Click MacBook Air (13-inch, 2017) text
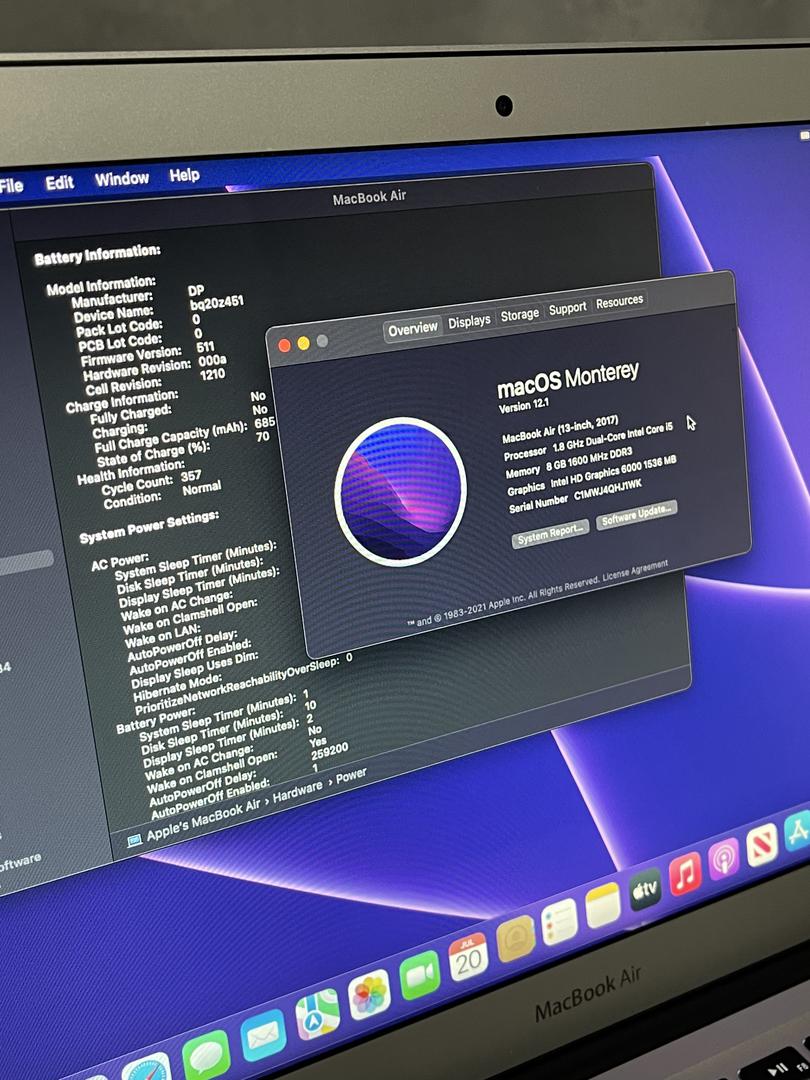 pos(560,429)
